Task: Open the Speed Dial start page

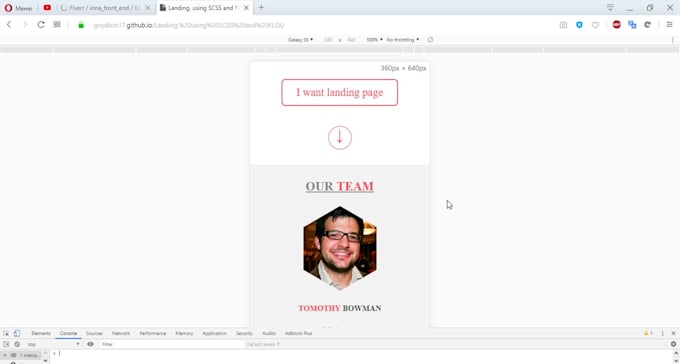Action: (x=57, y=25)
